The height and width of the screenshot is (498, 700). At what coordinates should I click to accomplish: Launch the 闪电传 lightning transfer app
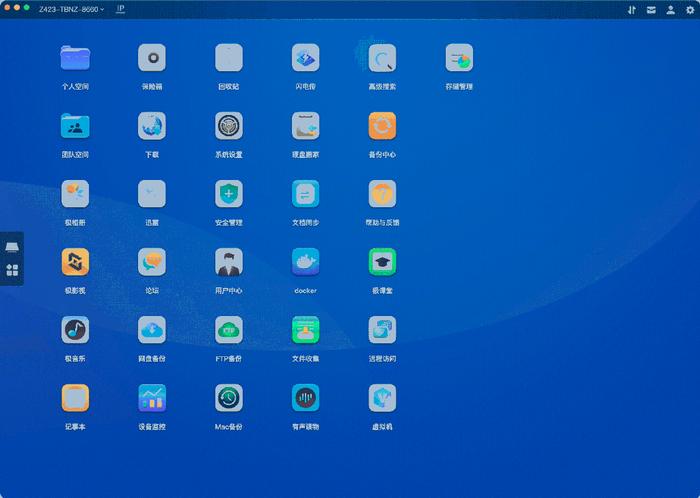[305, 58]
